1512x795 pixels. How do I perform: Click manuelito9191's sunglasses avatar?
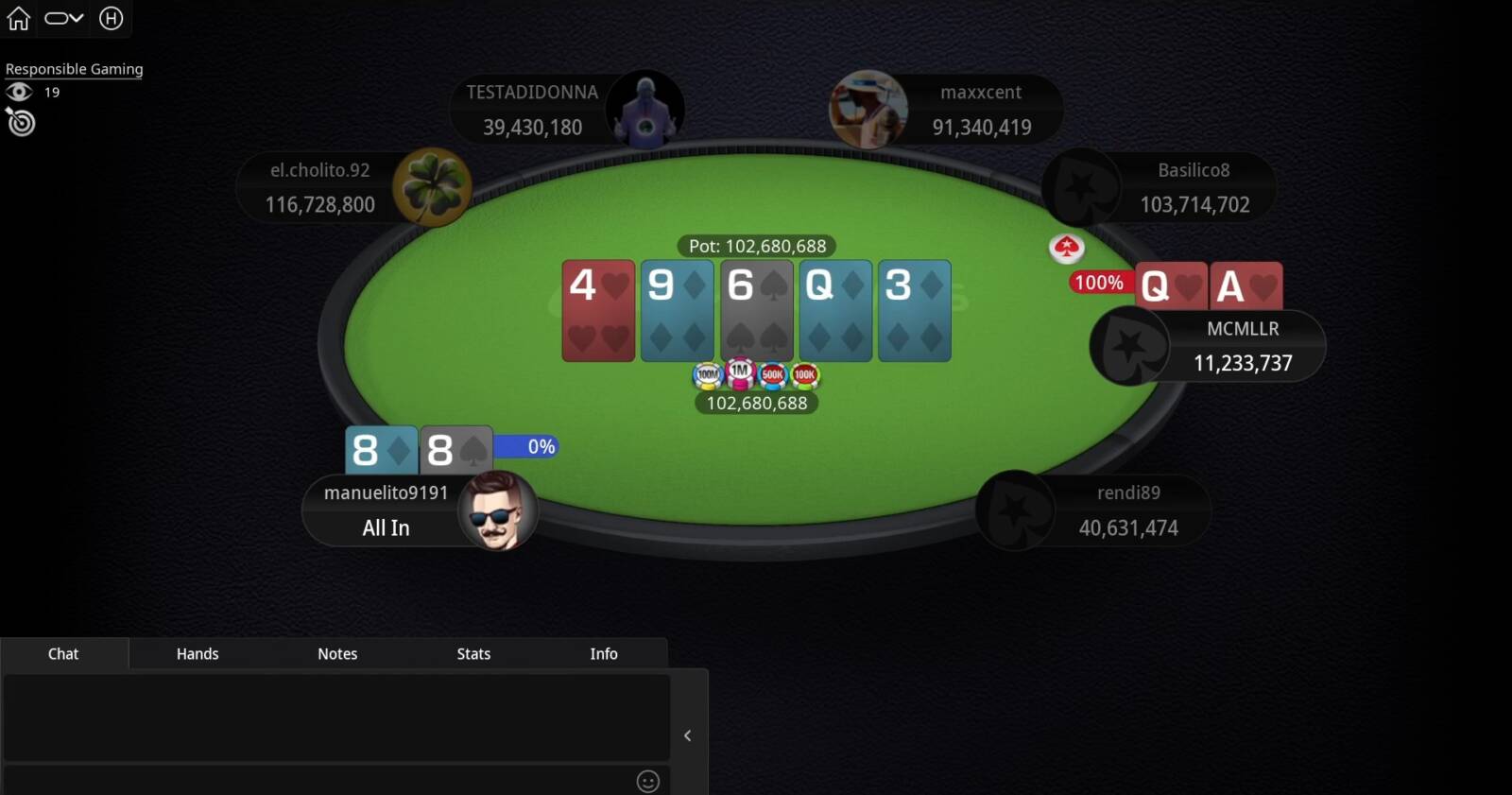498,510
